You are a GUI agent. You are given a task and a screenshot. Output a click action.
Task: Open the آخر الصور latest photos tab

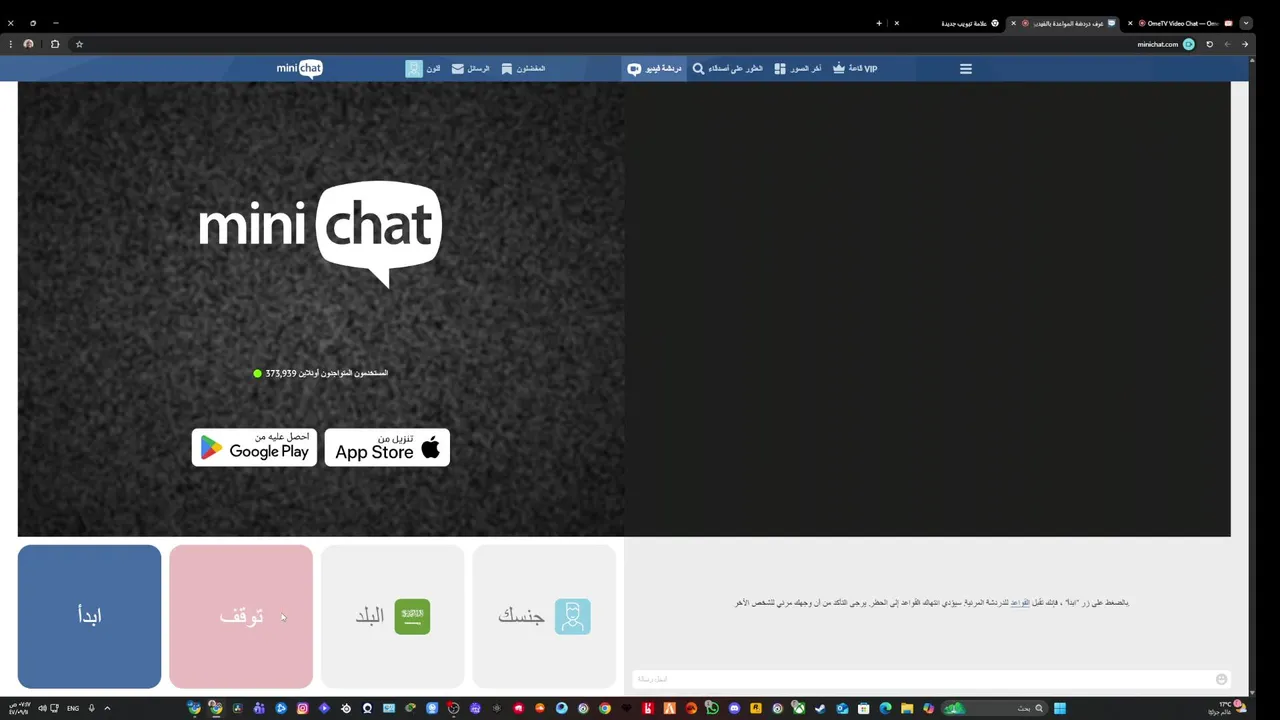point(798,69)
